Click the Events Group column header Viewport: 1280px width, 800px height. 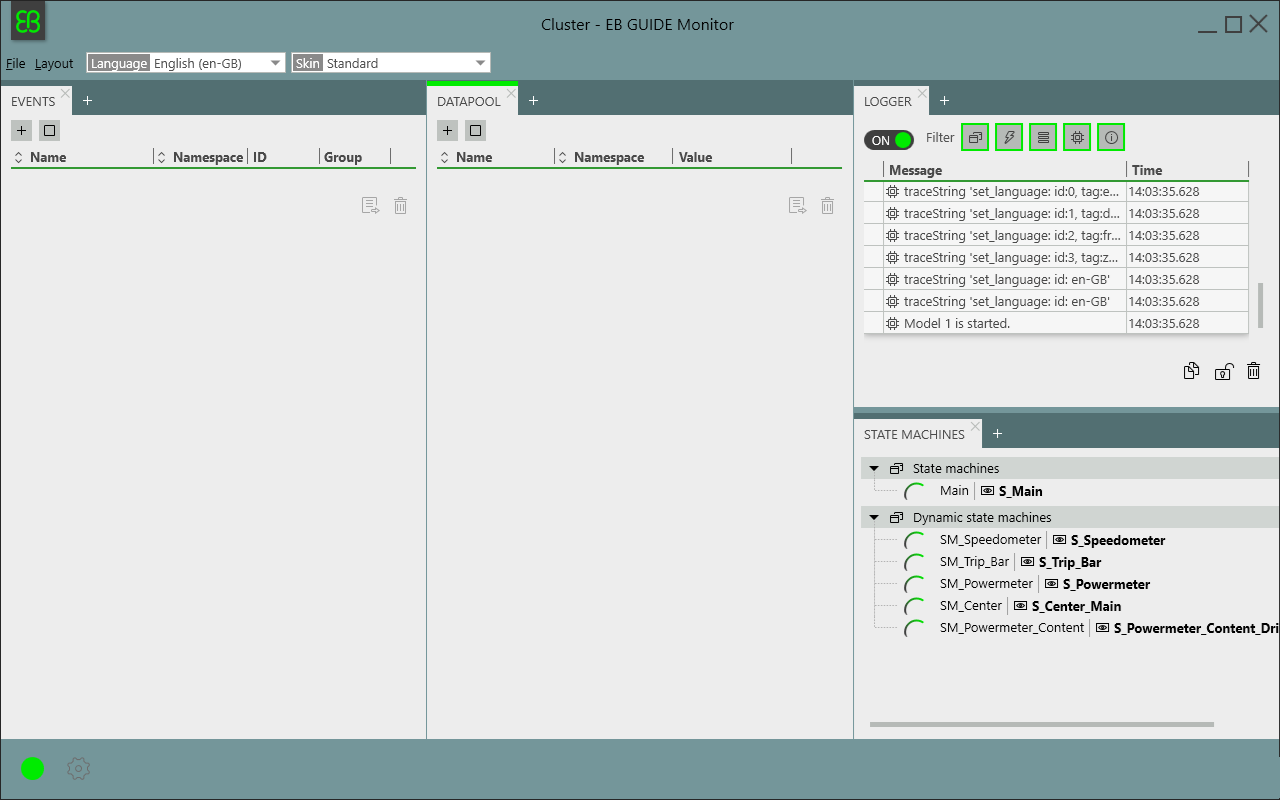pos(355,157)
